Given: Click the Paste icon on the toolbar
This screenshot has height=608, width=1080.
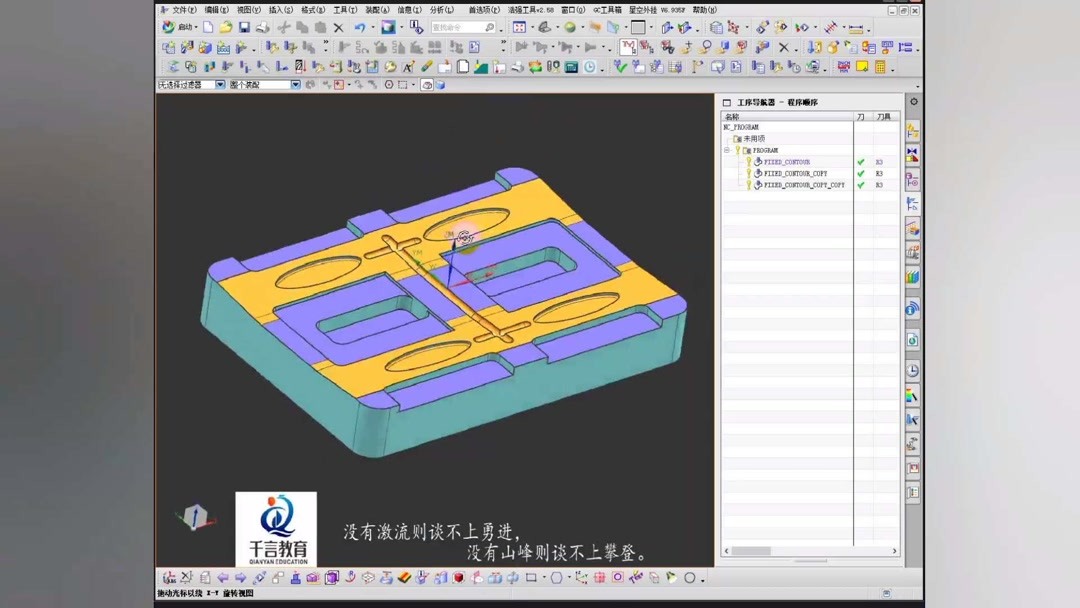Looking at the screenshot, I should point(320,27).
